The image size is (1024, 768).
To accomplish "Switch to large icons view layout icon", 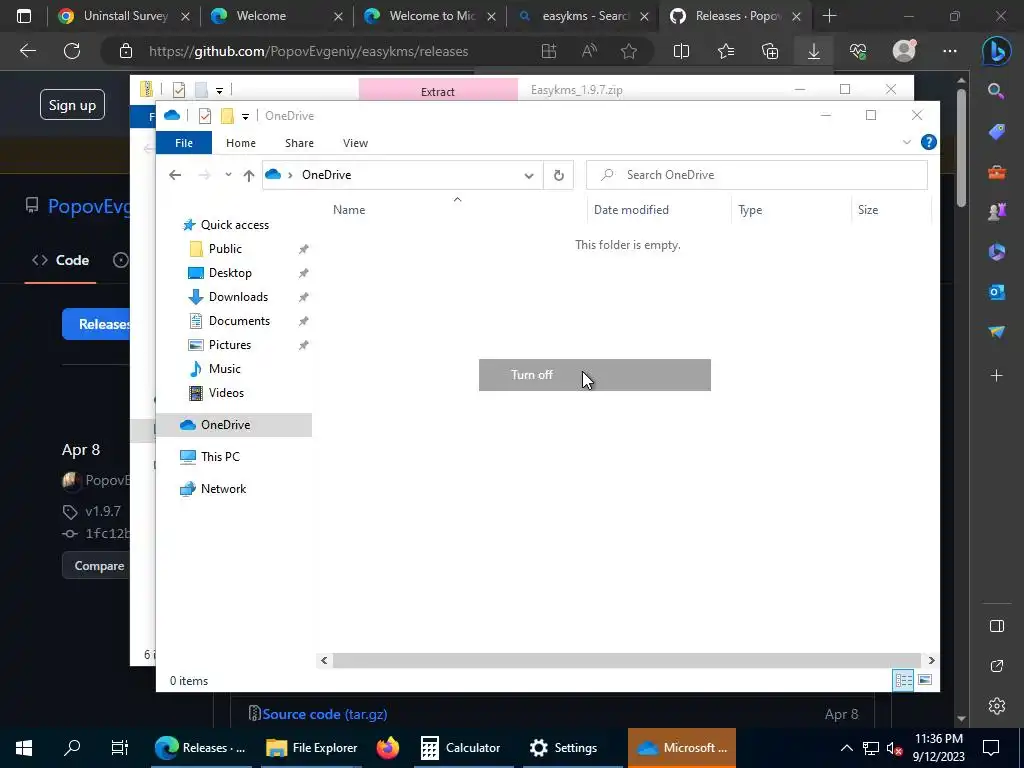I will [x=925, y=680].
